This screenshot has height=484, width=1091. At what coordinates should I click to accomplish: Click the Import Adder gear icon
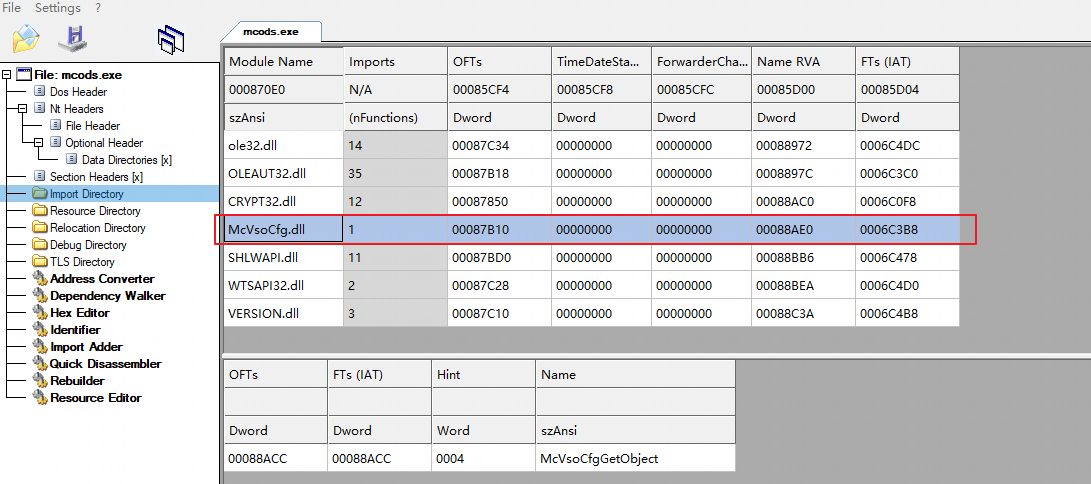click(39, 347)
